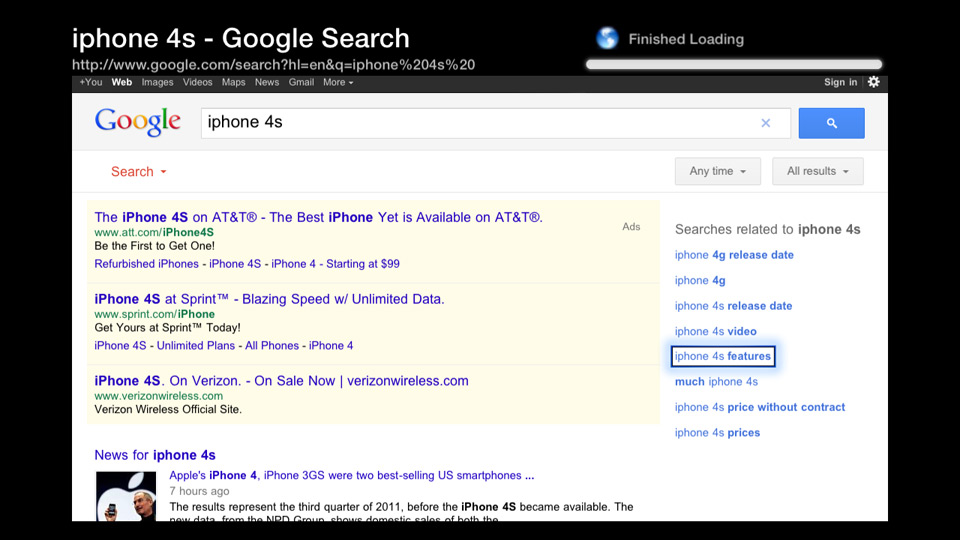Go to Videos in the top bar
Viewport: 960px width, 540px height.
(197, 82)
